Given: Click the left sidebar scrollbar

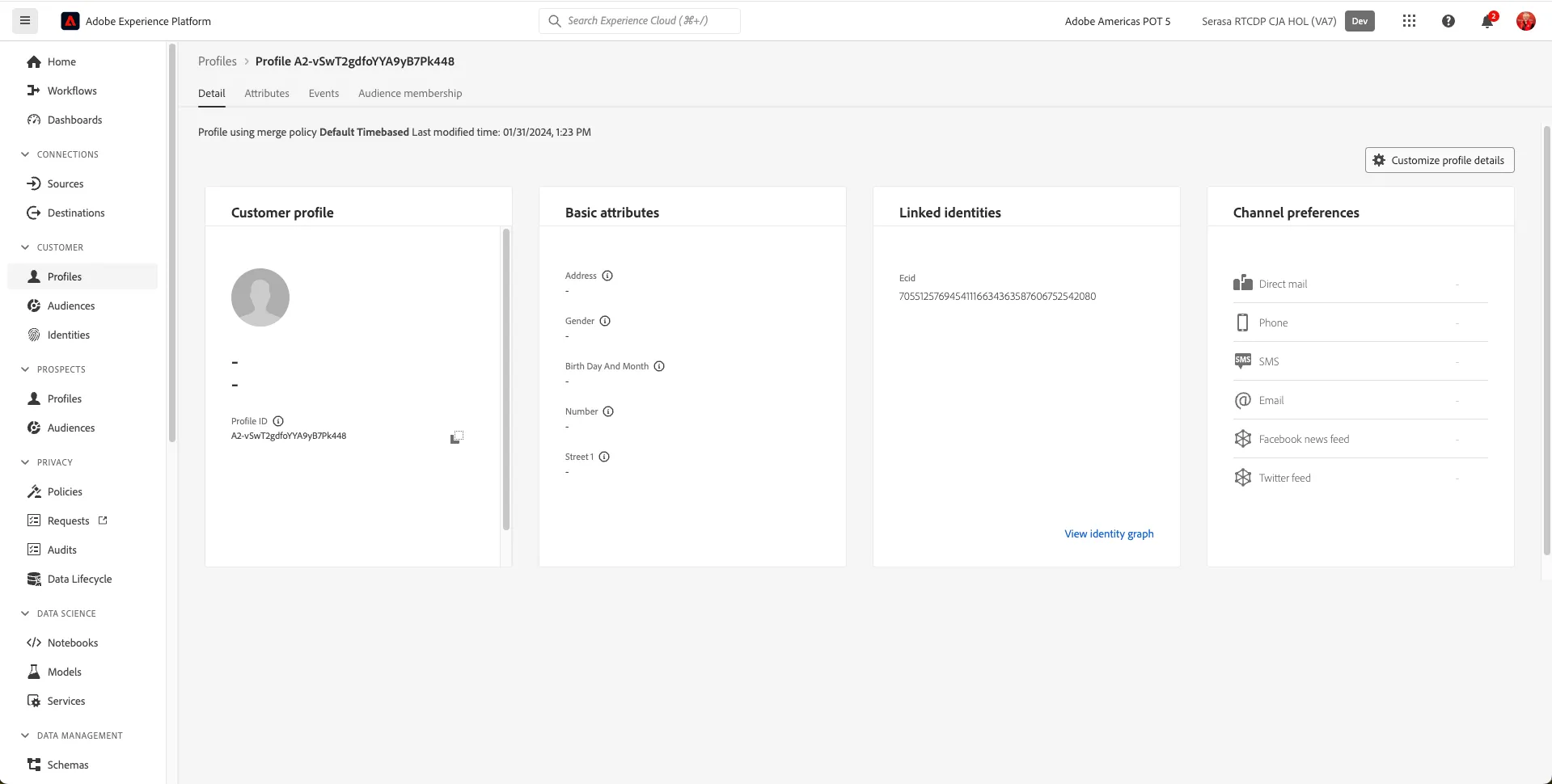Looking at the screenshot, I should coord(172,242).
